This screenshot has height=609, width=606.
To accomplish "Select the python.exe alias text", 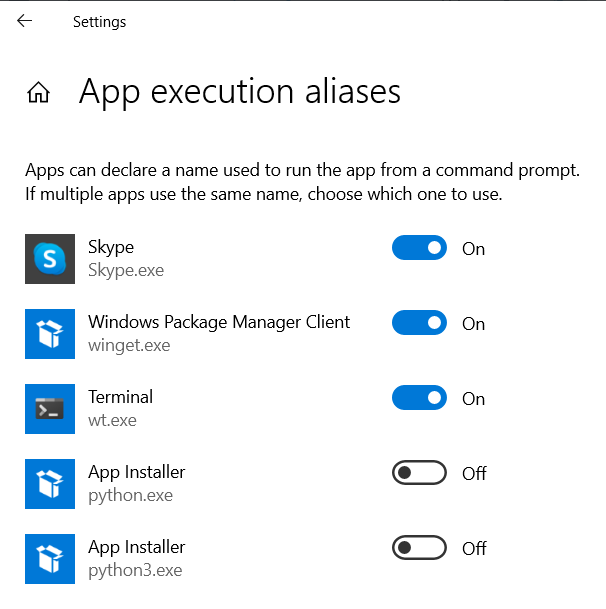I will [131, 496].
